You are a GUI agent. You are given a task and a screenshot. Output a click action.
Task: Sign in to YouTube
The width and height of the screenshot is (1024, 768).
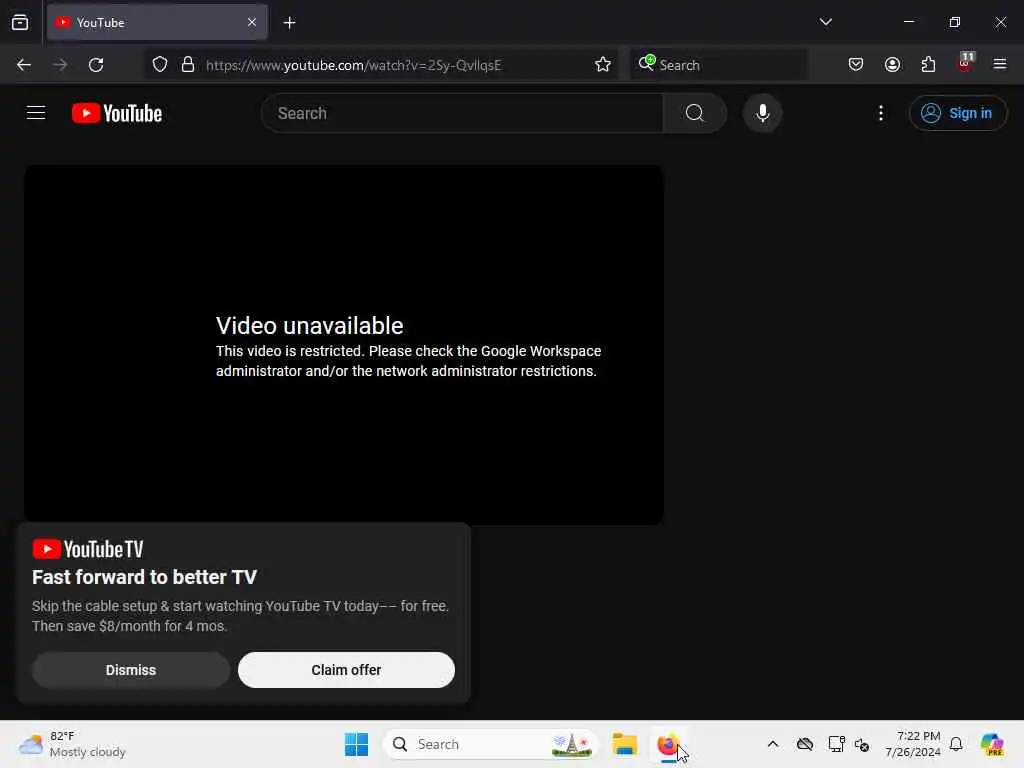(x=957, y=113)
